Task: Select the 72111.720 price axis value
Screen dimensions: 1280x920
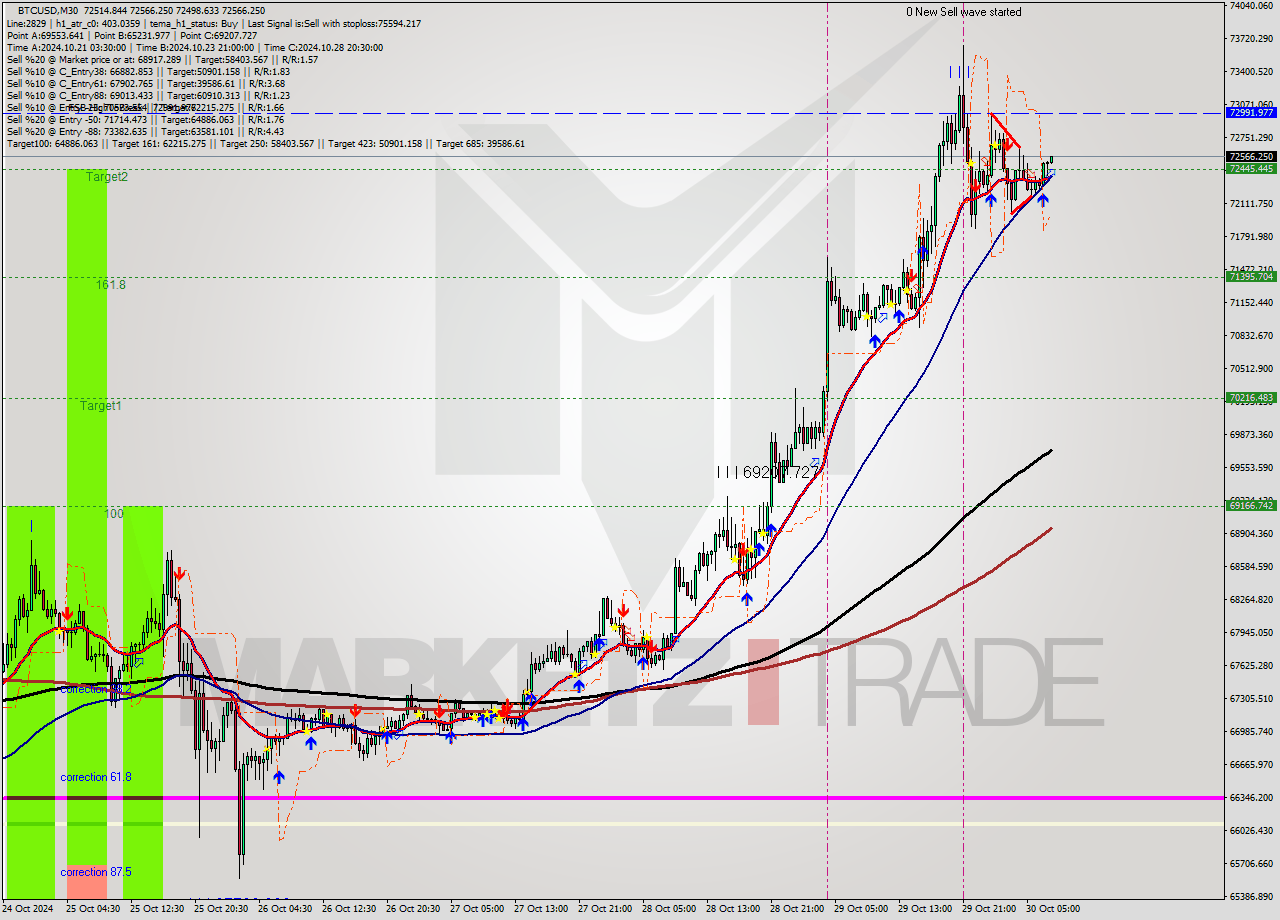Action: pos(1251,203)
